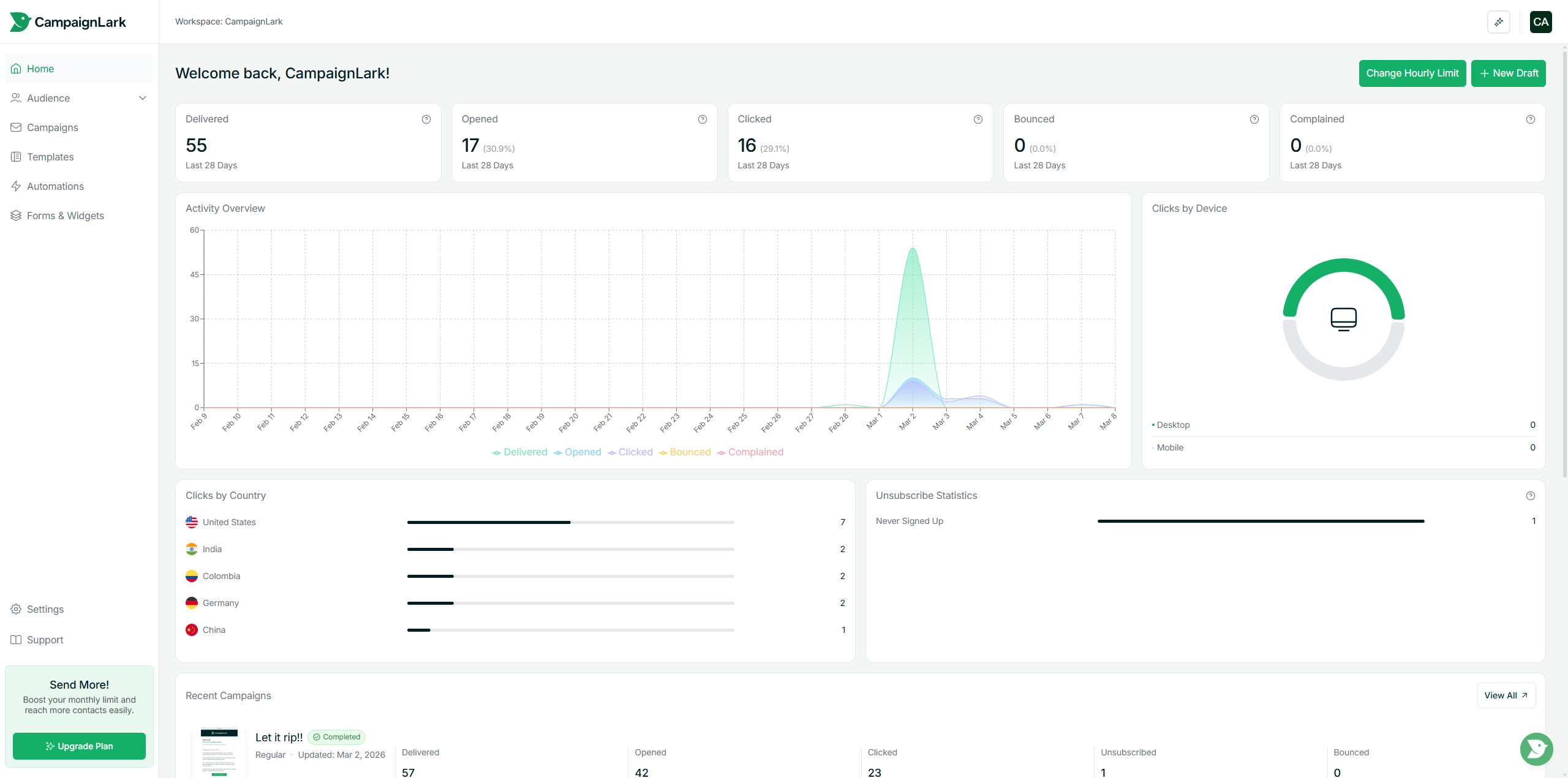Click the CampaignLark logo
This screenshot has width=1568, height=778.
click(68, 22)
